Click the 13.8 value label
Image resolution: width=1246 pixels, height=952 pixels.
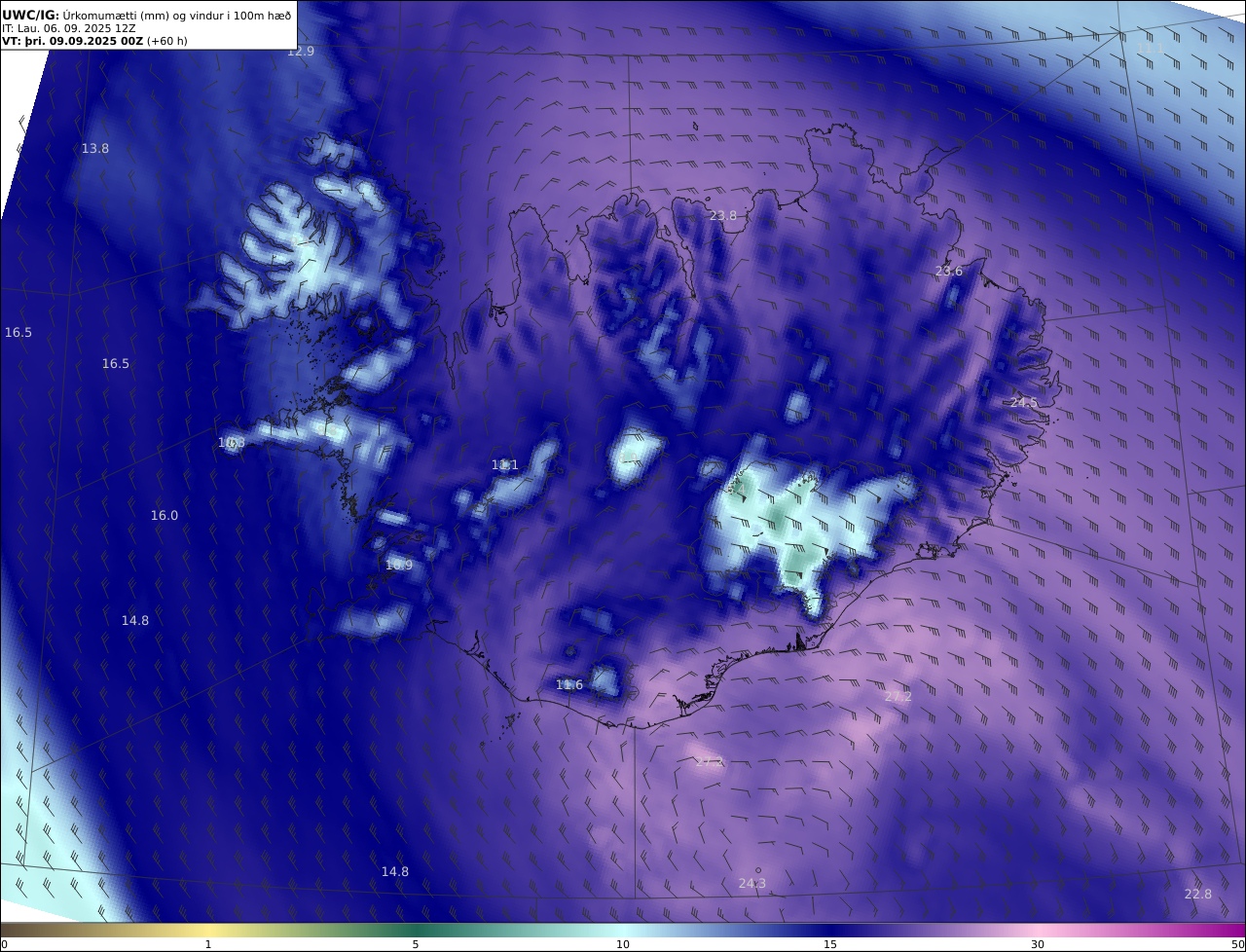95,148
